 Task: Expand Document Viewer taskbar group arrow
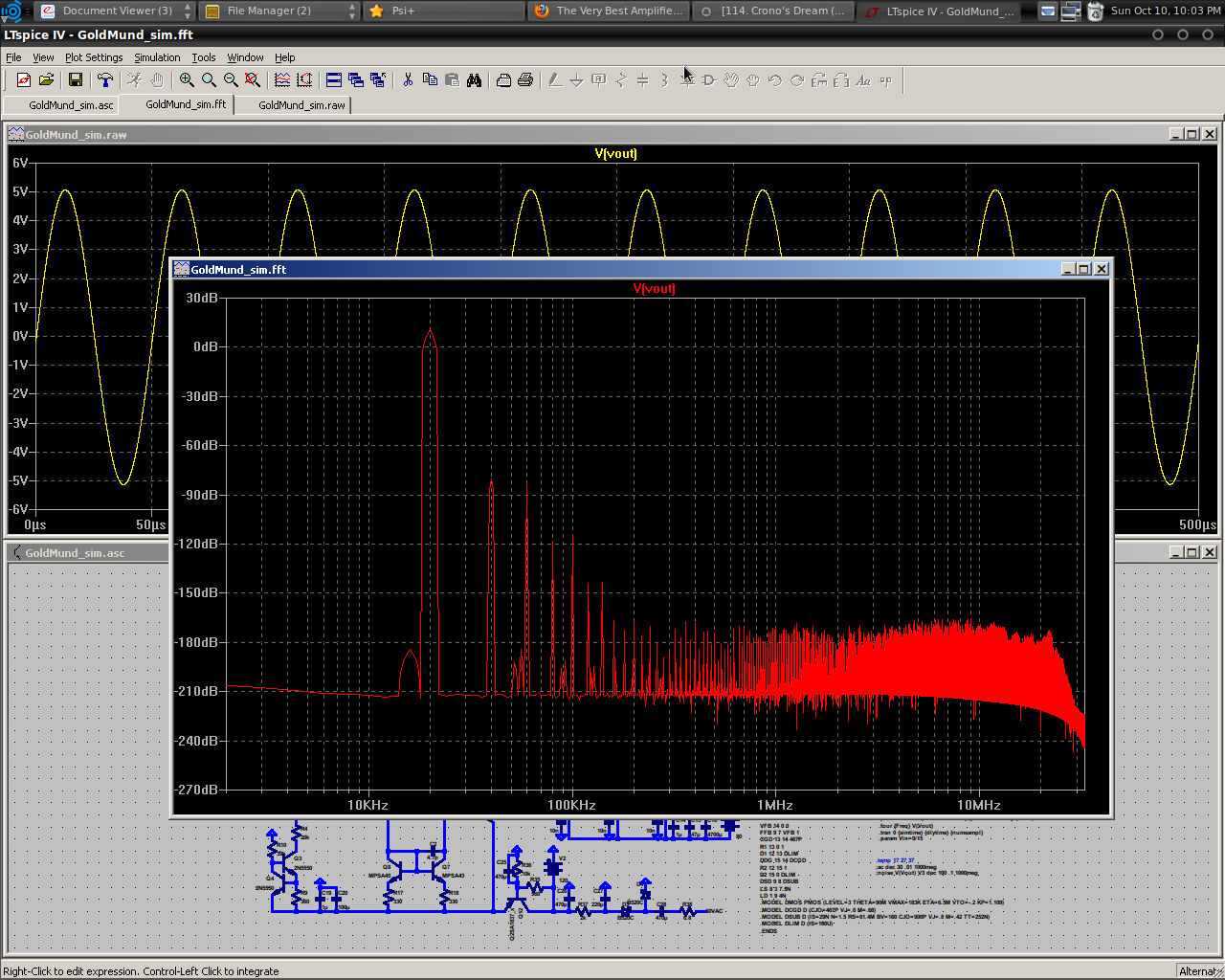coord(188,11)
